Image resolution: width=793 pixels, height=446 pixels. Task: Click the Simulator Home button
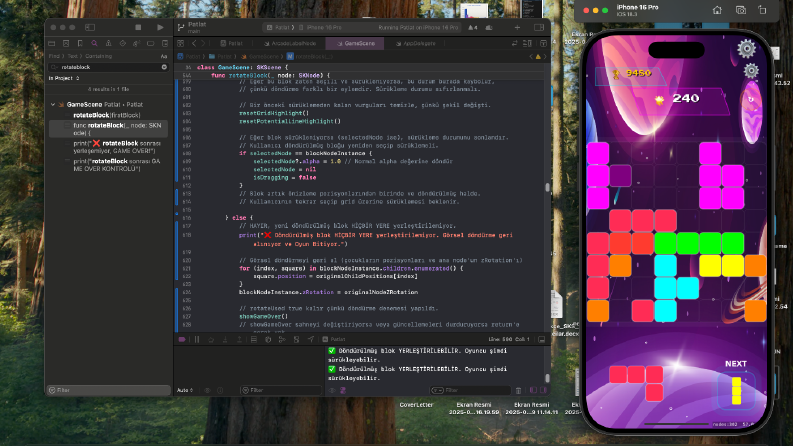(x=717, y=10)
